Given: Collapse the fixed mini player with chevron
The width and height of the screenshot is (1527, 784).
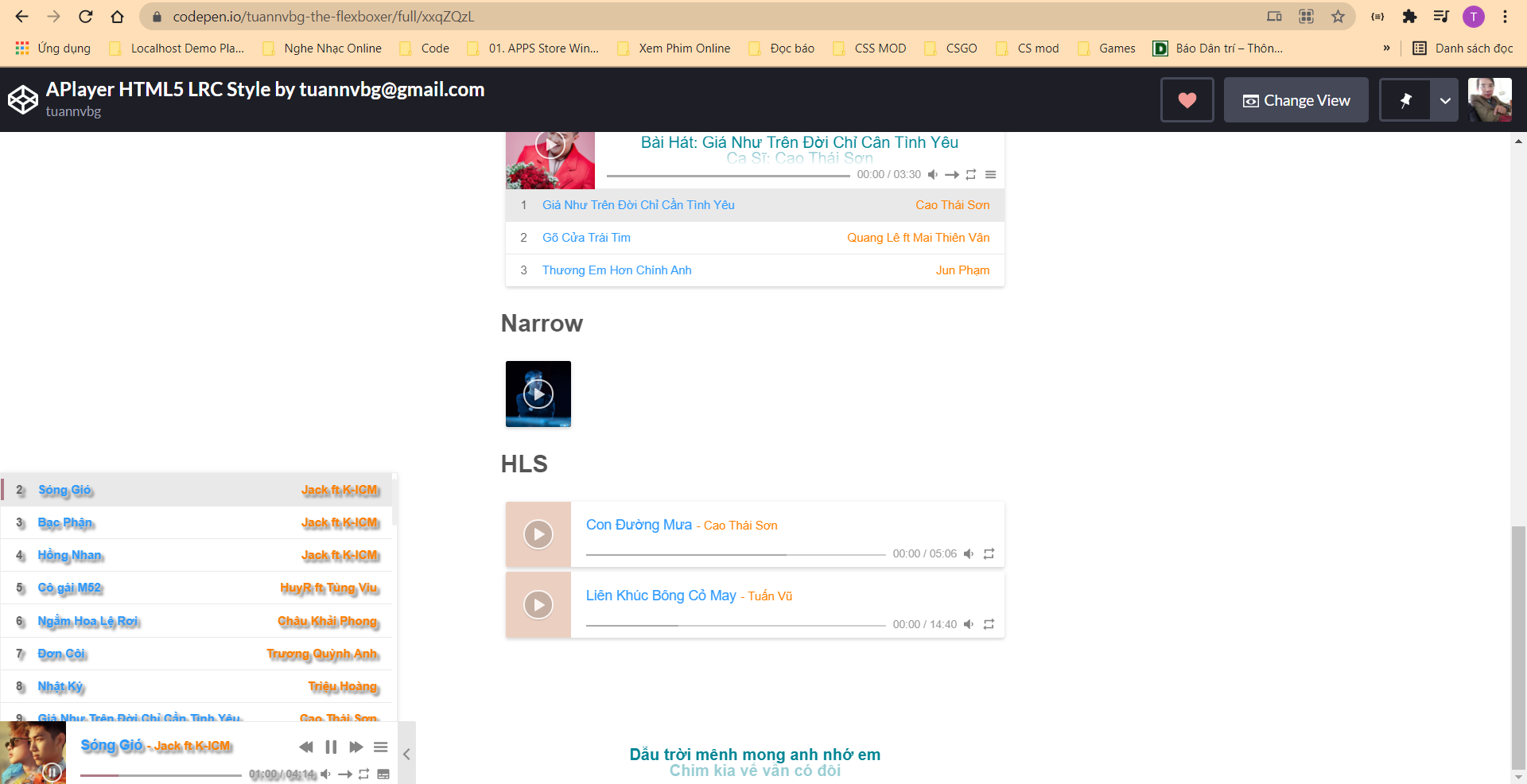Looking at the screenshot, I should [406, 753].
